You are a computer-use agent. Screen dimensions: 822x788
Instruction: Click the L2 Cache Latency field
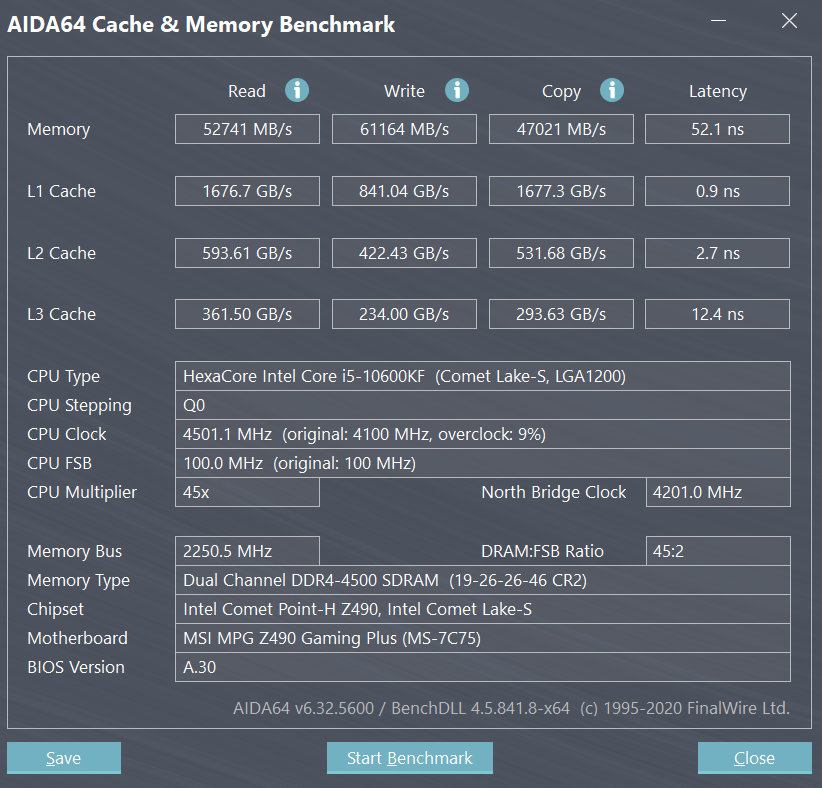tap(717, 252)
